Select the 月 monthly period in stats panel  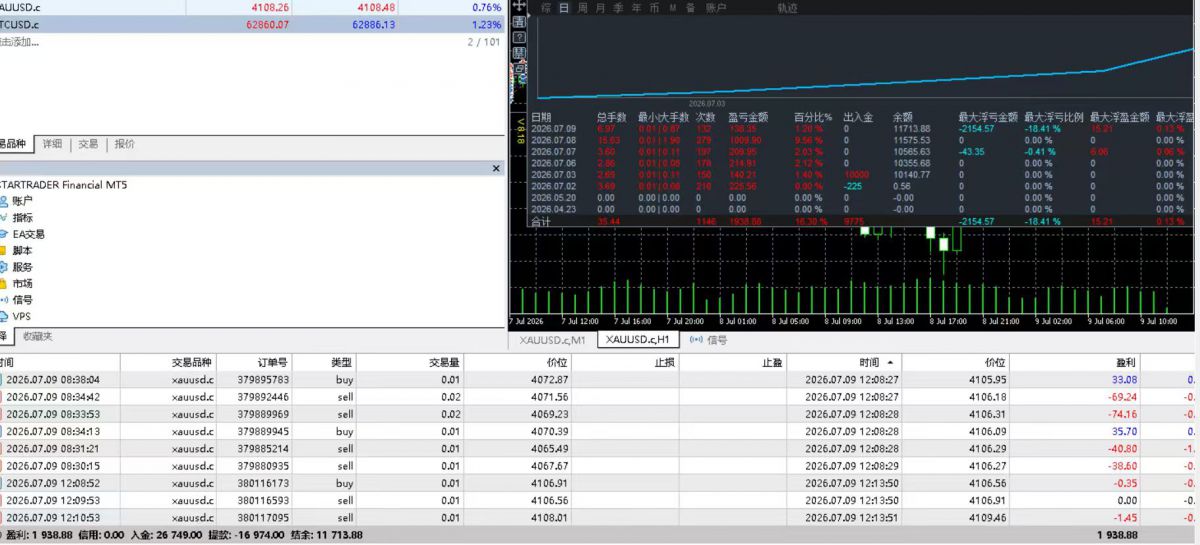click(x=599, y=8)
